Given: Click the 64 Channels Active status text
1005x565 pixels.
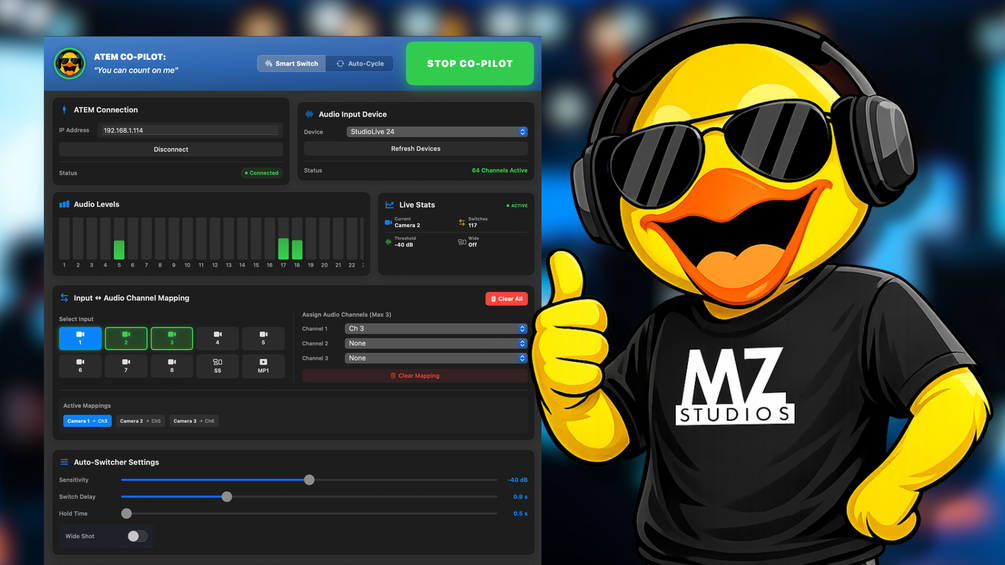Looking at the screenshot, I should tap(499, 170).
